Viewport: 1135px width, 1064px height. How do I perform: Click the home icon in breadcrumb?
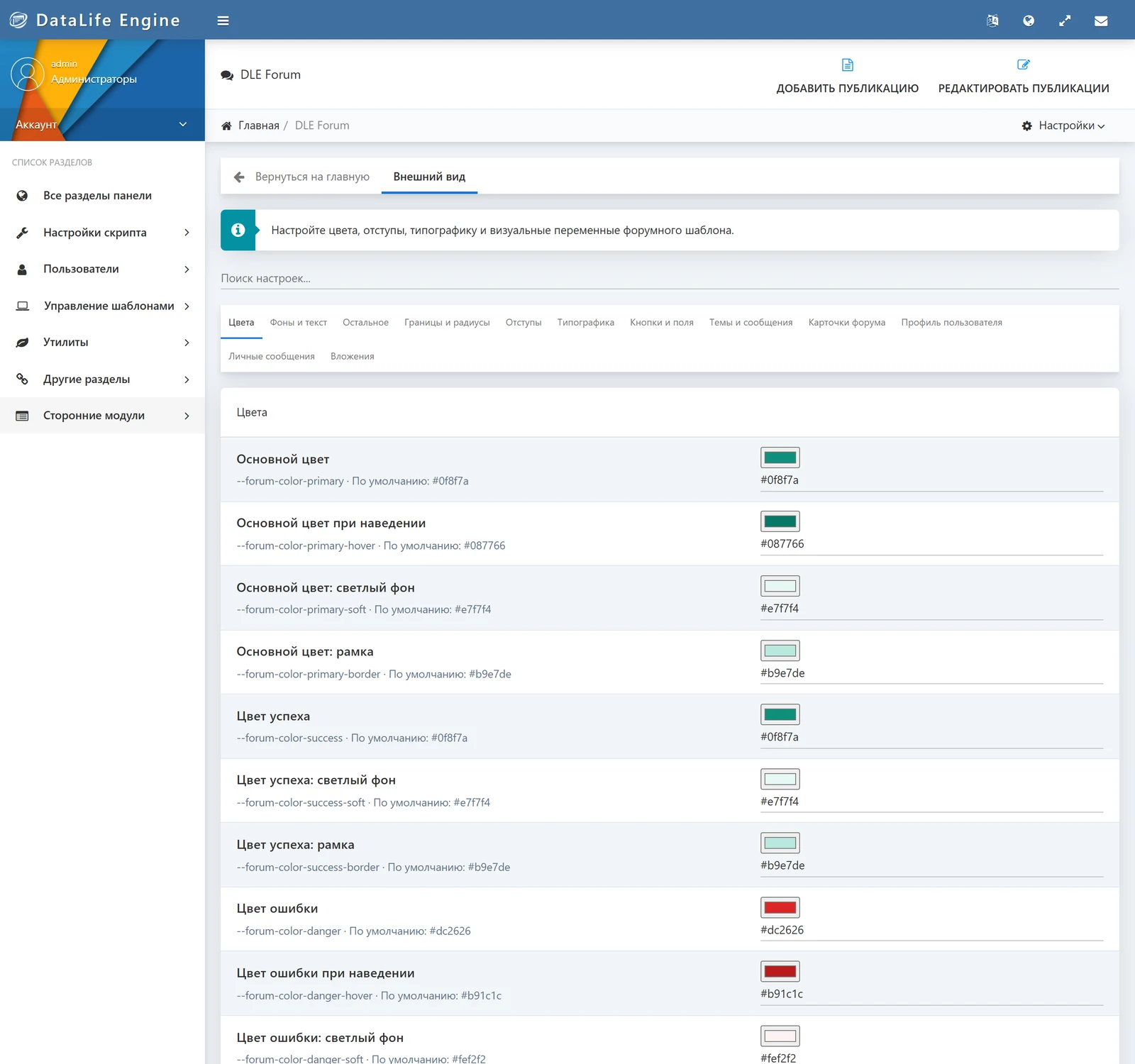226,126
